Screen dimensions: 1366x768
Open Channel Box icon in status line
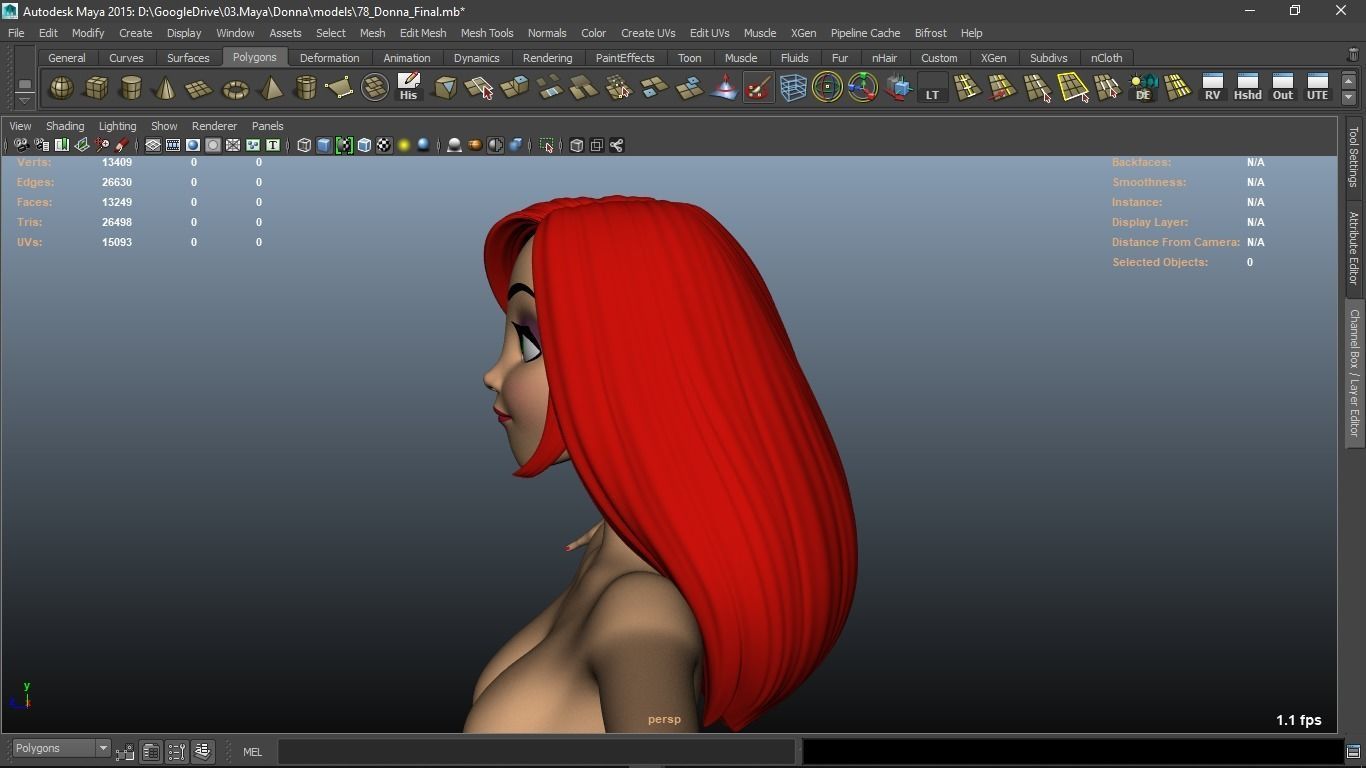pos(203,751)
